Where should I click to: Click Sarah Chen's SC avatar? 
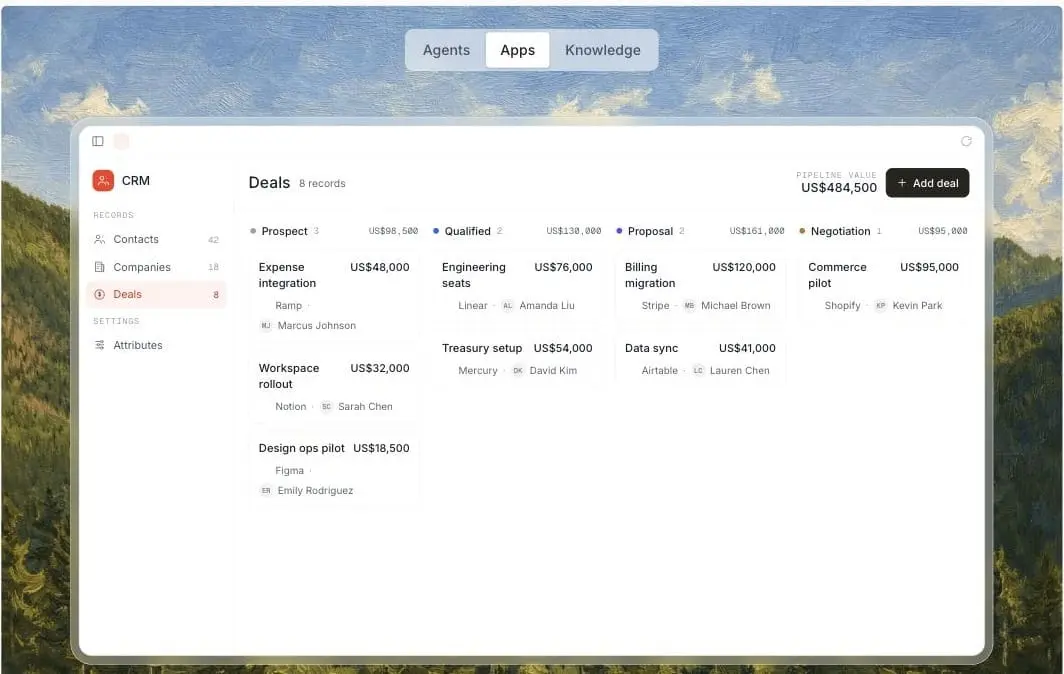coord(326,406)
